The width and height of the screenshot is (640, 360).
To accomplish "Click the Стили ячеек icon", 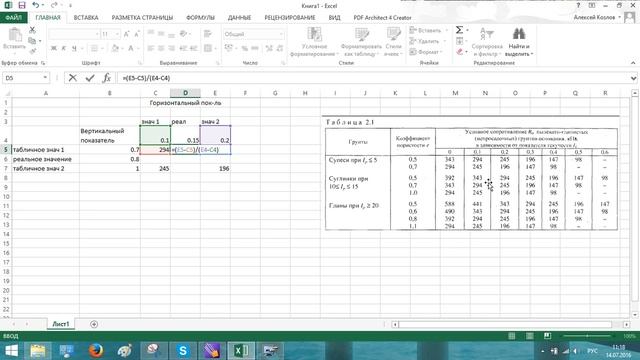I will pyautogui.click(x=393, y=34).
